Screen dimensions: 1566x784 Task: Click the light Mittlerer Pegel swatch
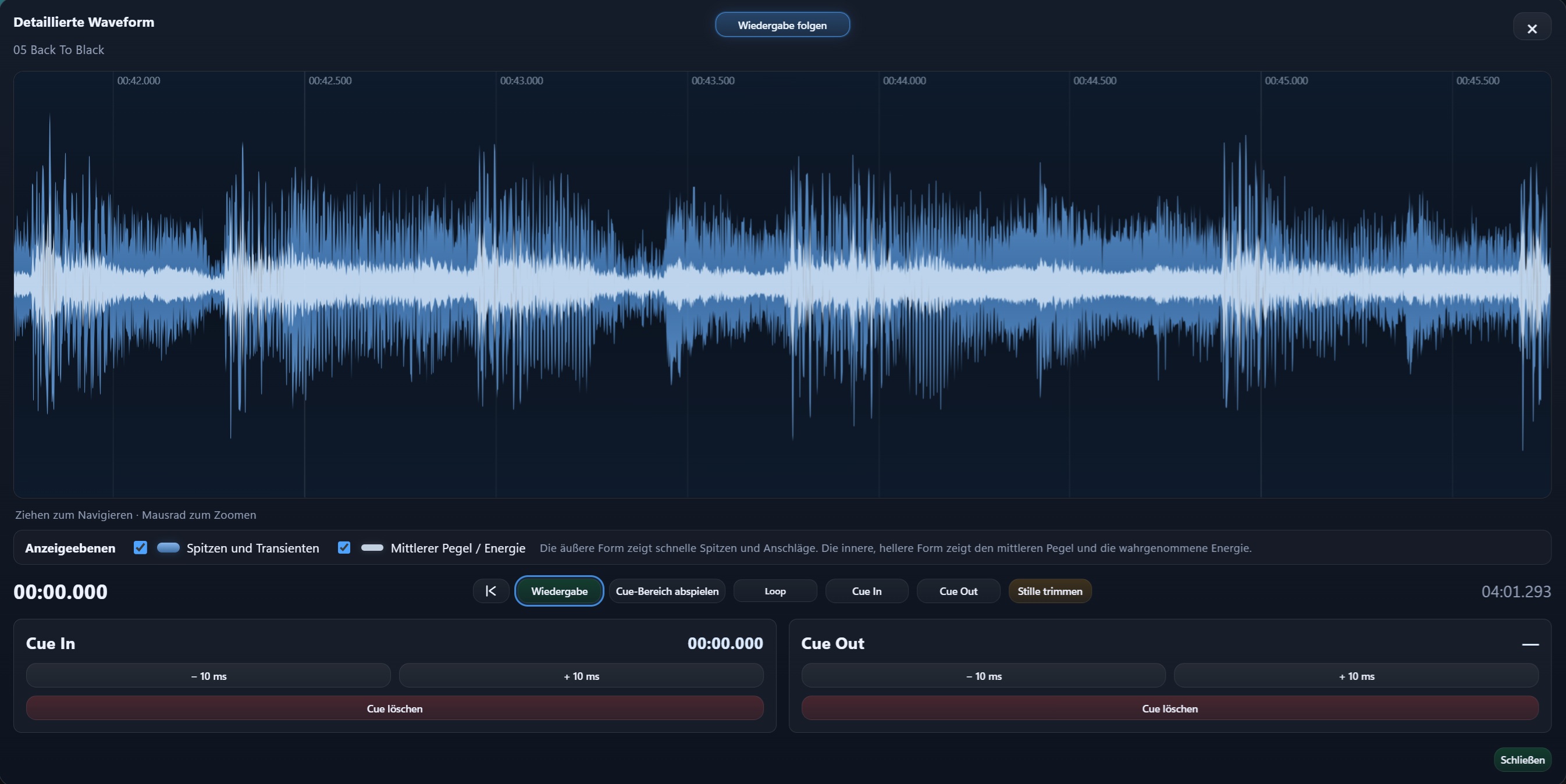(x=372, y=548)
